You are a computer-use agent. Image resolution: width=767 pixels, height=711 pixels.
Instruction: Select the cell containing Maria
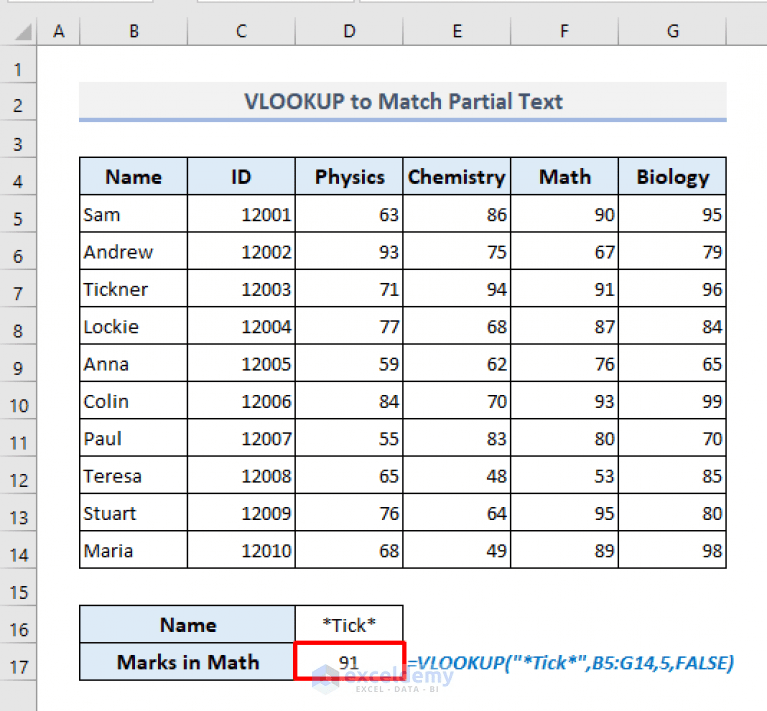coord(134,550)
